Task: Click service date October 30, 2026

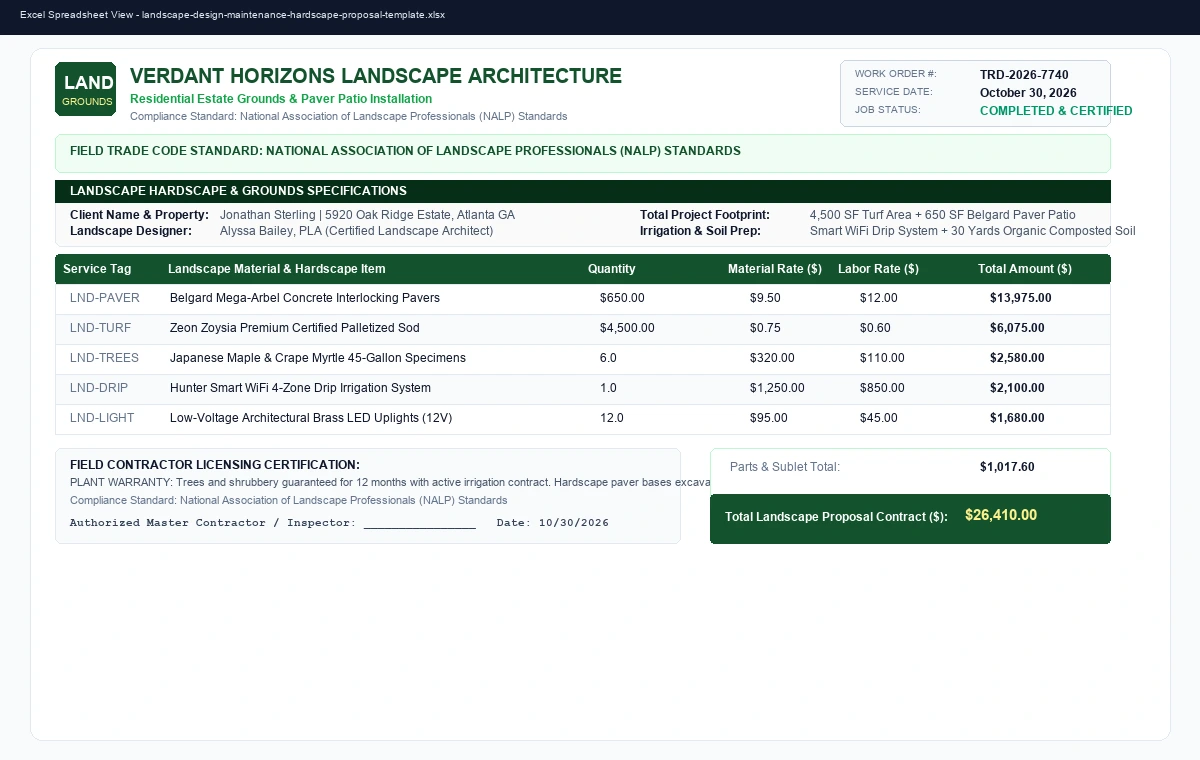Action: click(1028, 93)
